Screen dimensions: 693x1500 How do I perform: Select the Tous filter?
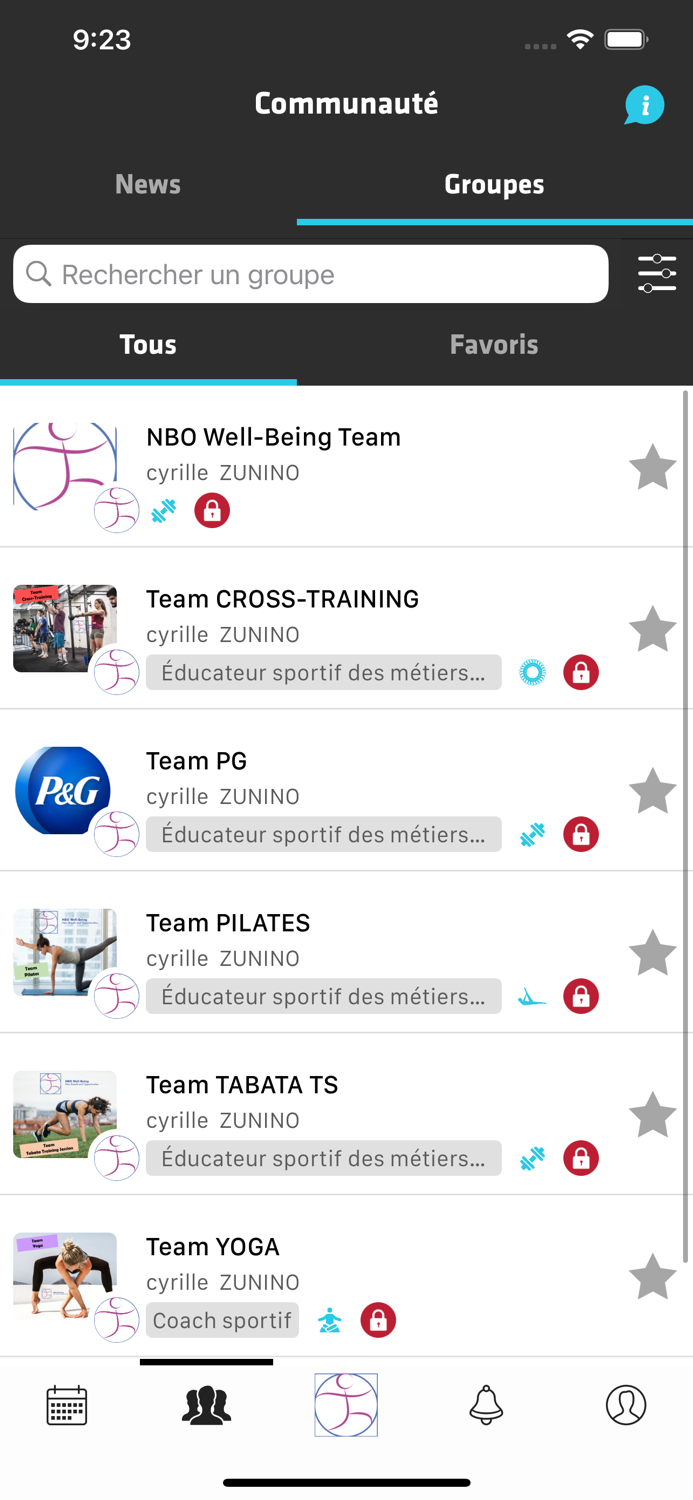pyautogui.click(x=147, y=344)
